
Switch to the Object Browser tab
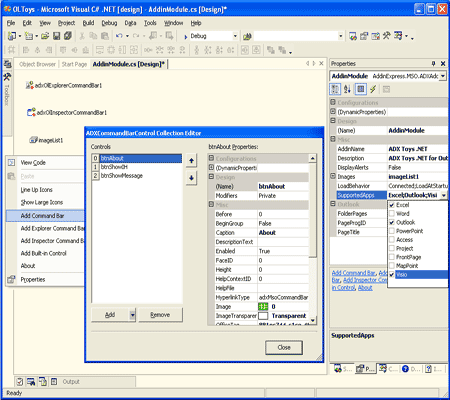tap(37, 64)
